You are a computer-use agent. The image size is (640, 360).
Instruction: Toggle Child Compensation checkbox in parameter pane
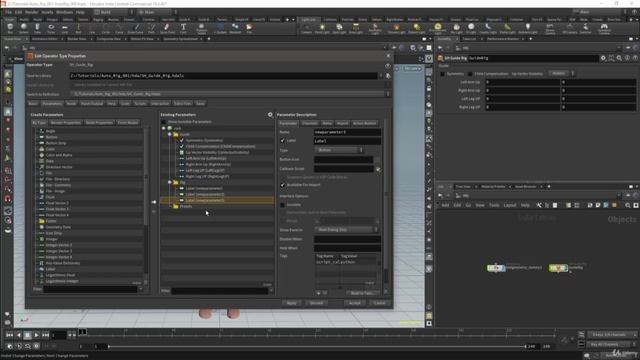tap(470, 74)
